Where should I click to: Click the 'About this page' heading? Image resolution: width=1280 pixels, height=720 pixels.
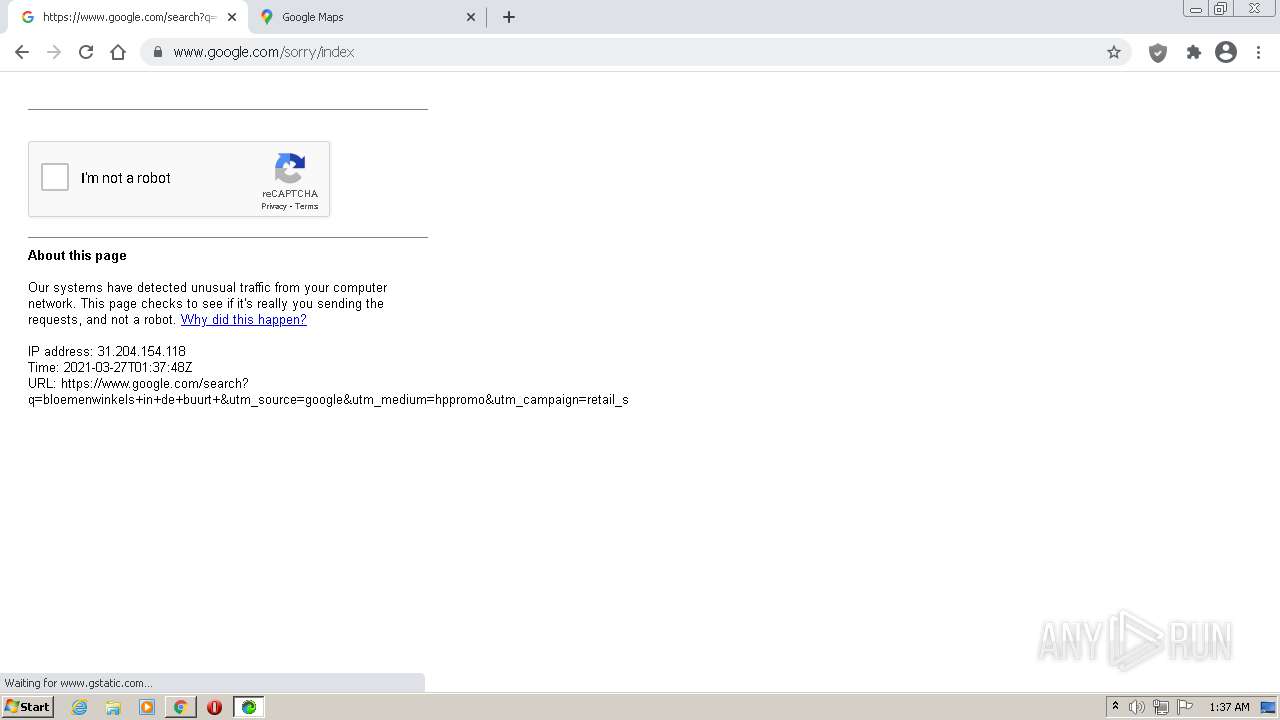point(77,255)
